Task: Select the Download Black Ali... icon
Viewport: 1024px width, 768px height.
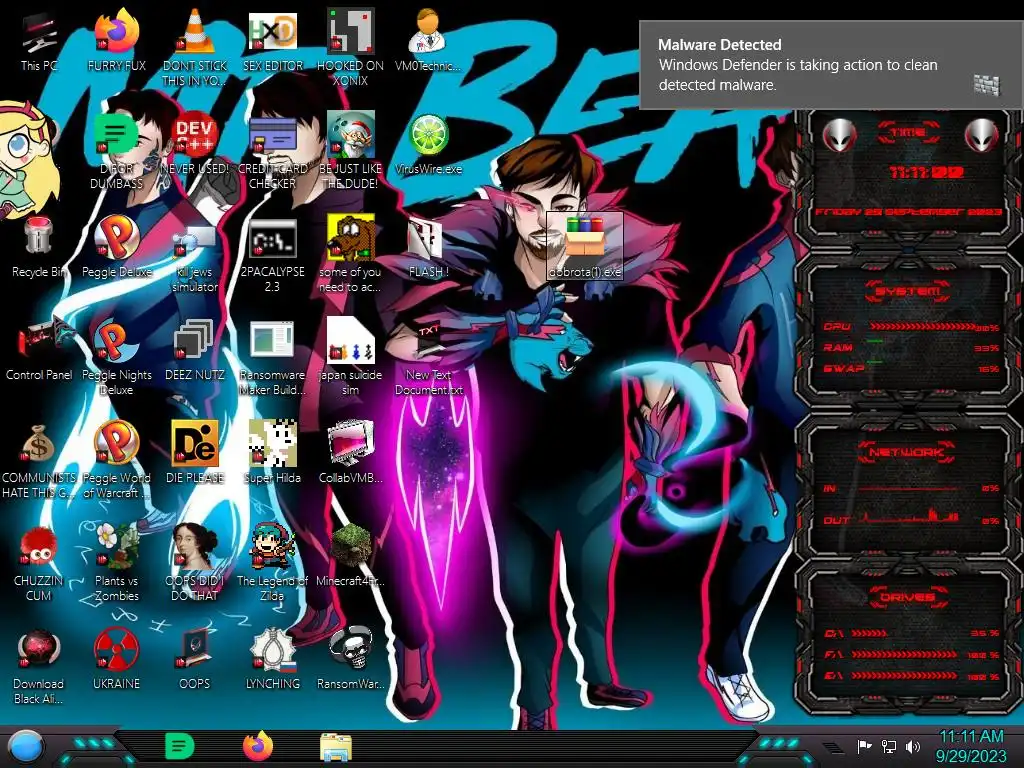Action: (39, 666)
